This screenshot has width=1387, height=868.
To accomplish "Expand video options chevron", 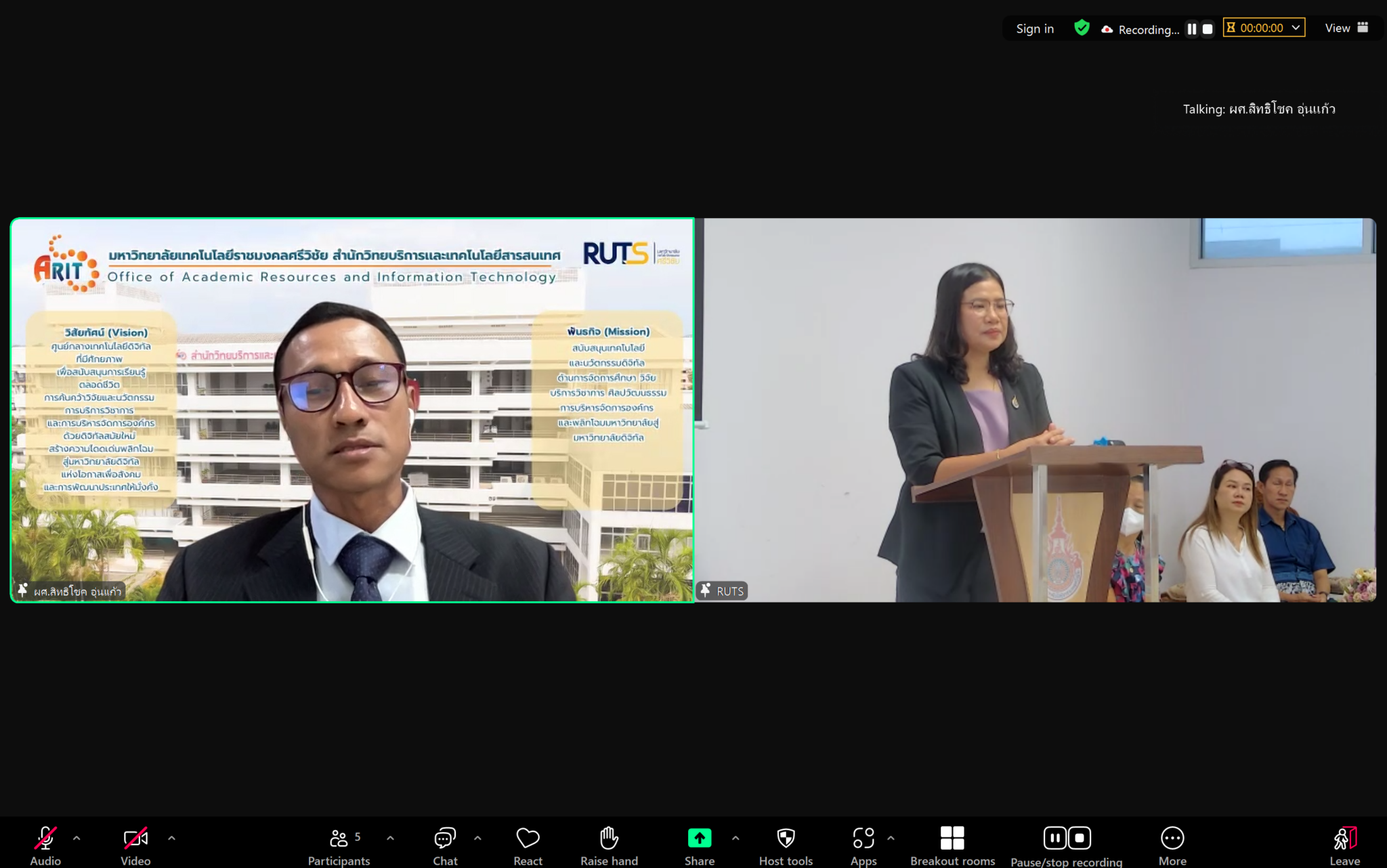I will pyautogui.click(x=171, y=838).
